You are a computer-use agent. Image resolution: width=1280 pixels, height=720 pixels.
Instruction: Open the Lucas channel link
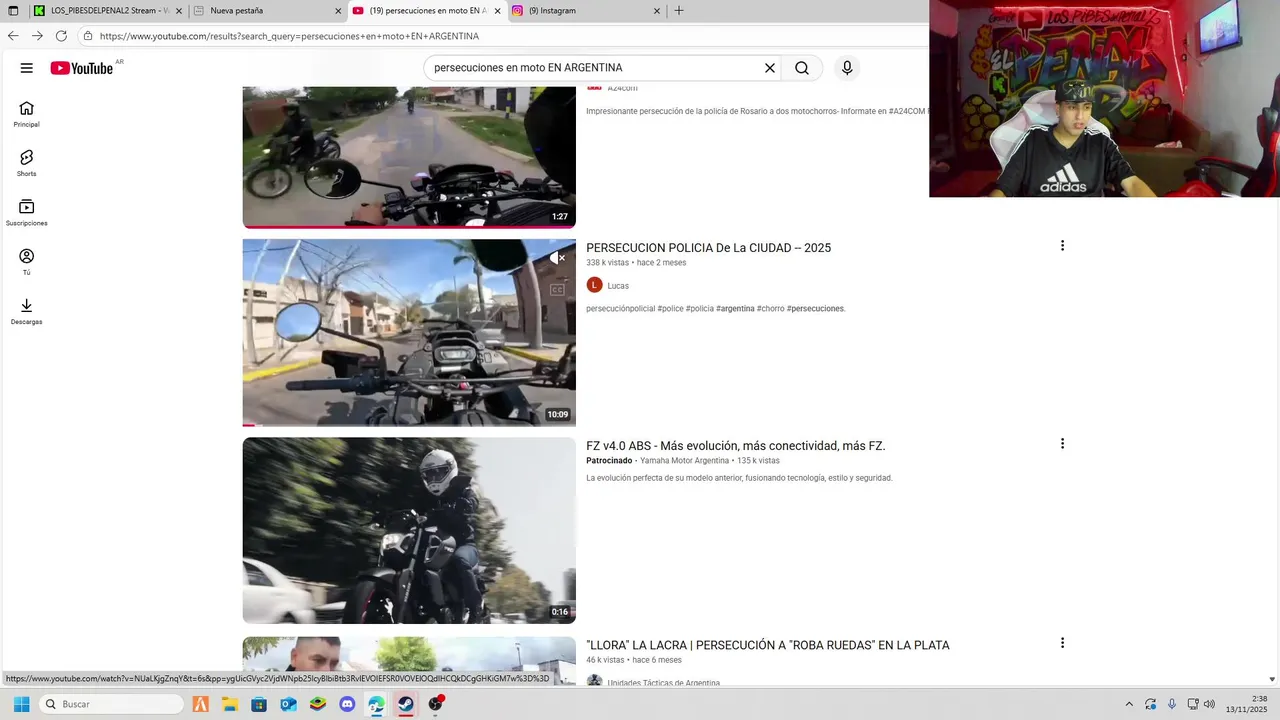point(618,286)
